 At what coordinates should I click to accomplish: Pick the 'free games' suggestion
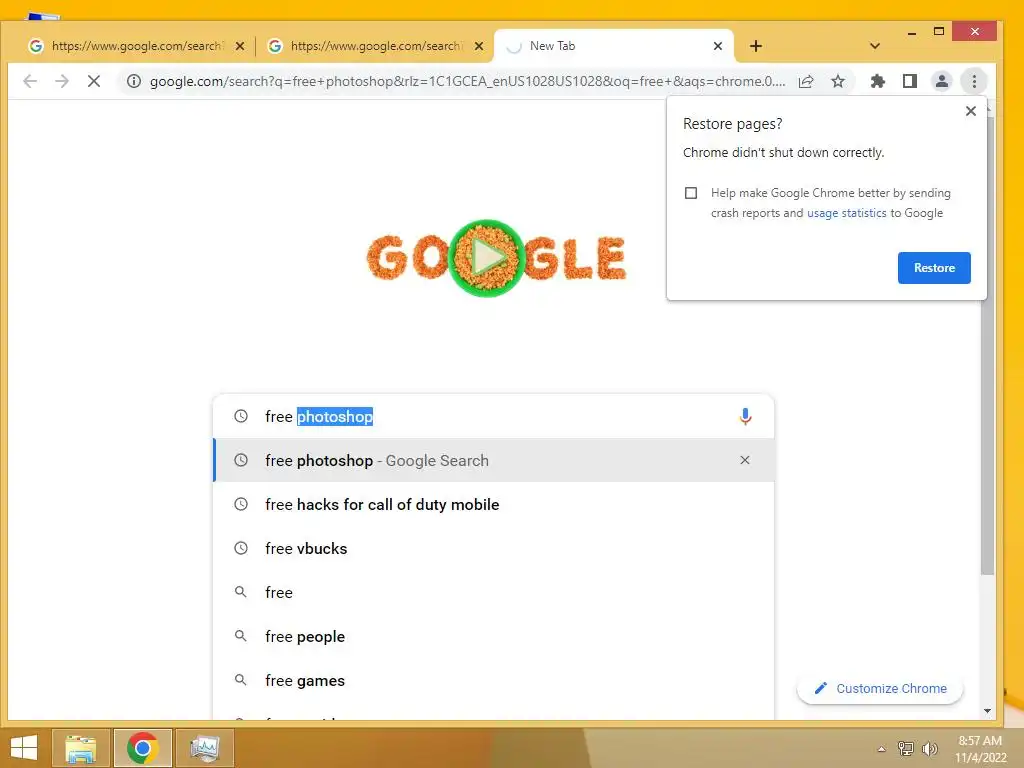494,680
